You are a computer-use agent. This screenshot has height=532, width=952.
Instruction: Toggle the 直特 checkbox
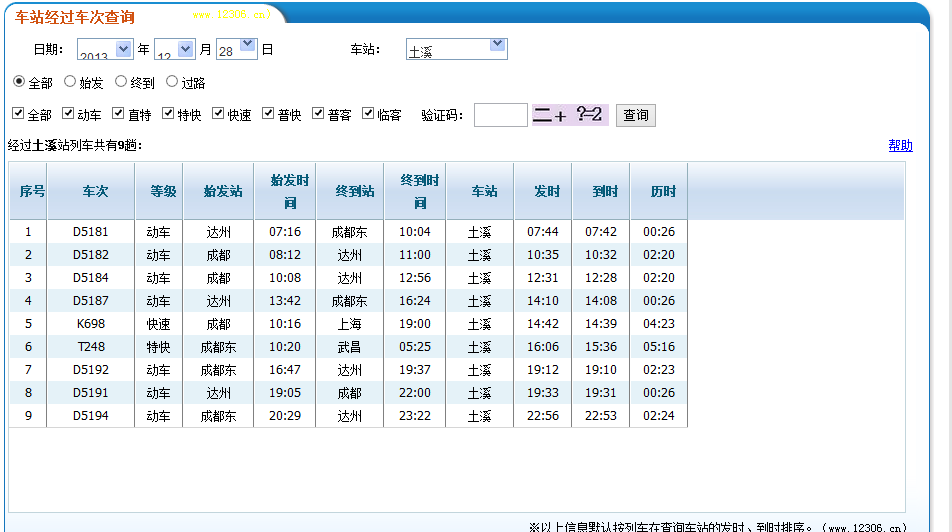pyautogui.click(x=118, y=114)
